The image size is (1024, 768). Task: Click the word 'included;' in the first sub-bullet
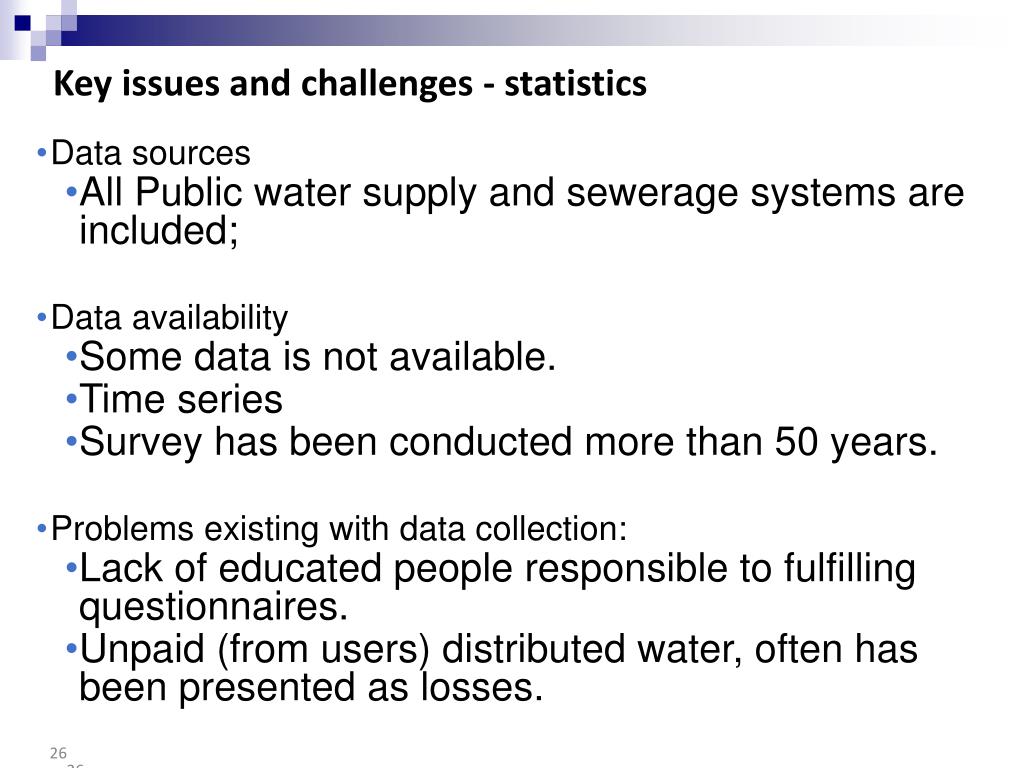pos(159,231)
